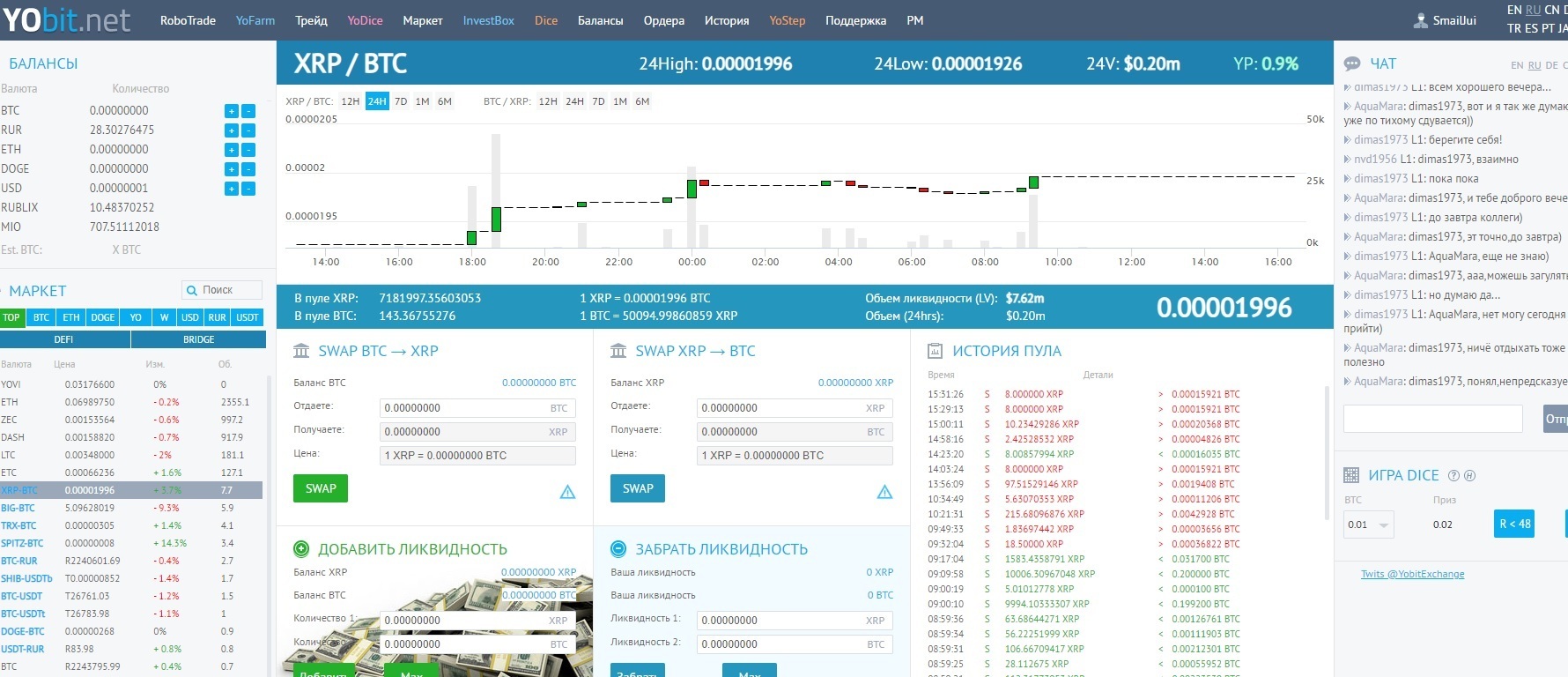Set BTC/XRP chart to 24H
Image resolution: width=1568 pixels, height=677 pixels.
[x=575, y=101]
